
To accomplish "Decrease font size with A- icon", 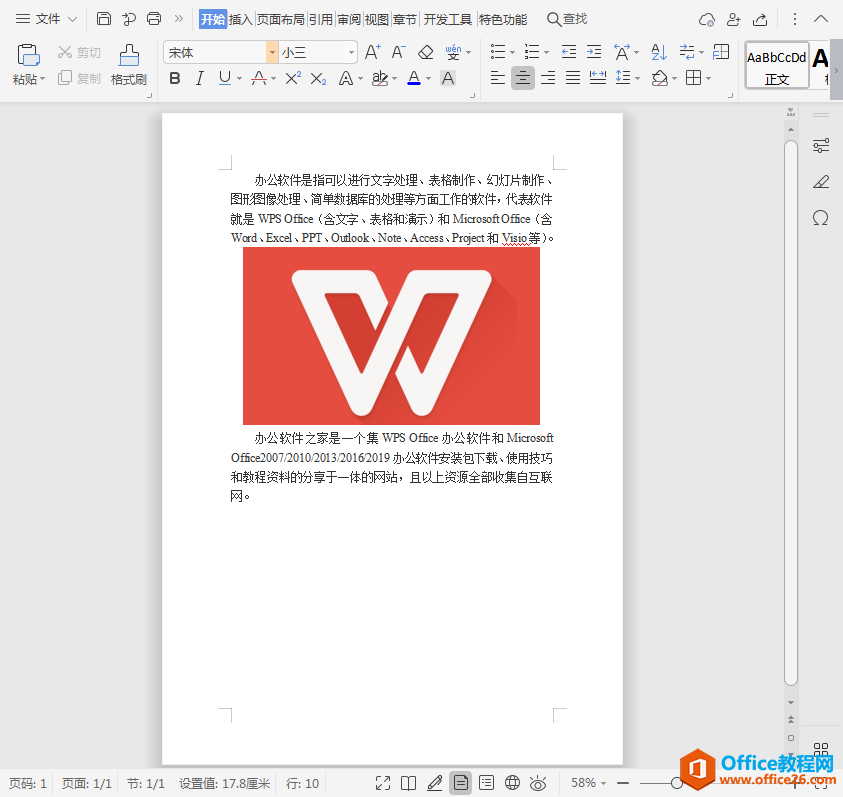I will pos(398,52).
